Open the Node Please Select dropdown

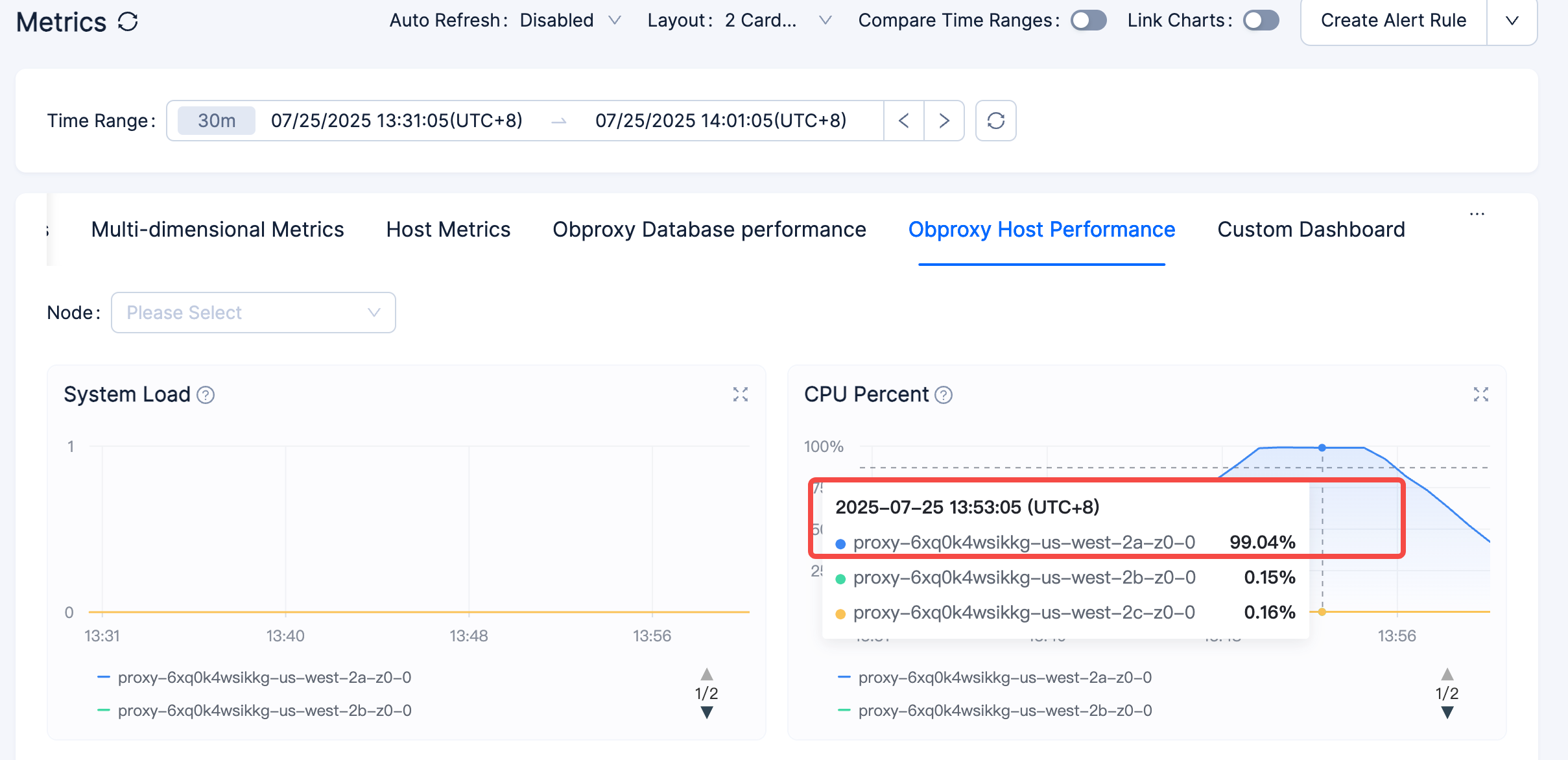click(x=254, y=313)
